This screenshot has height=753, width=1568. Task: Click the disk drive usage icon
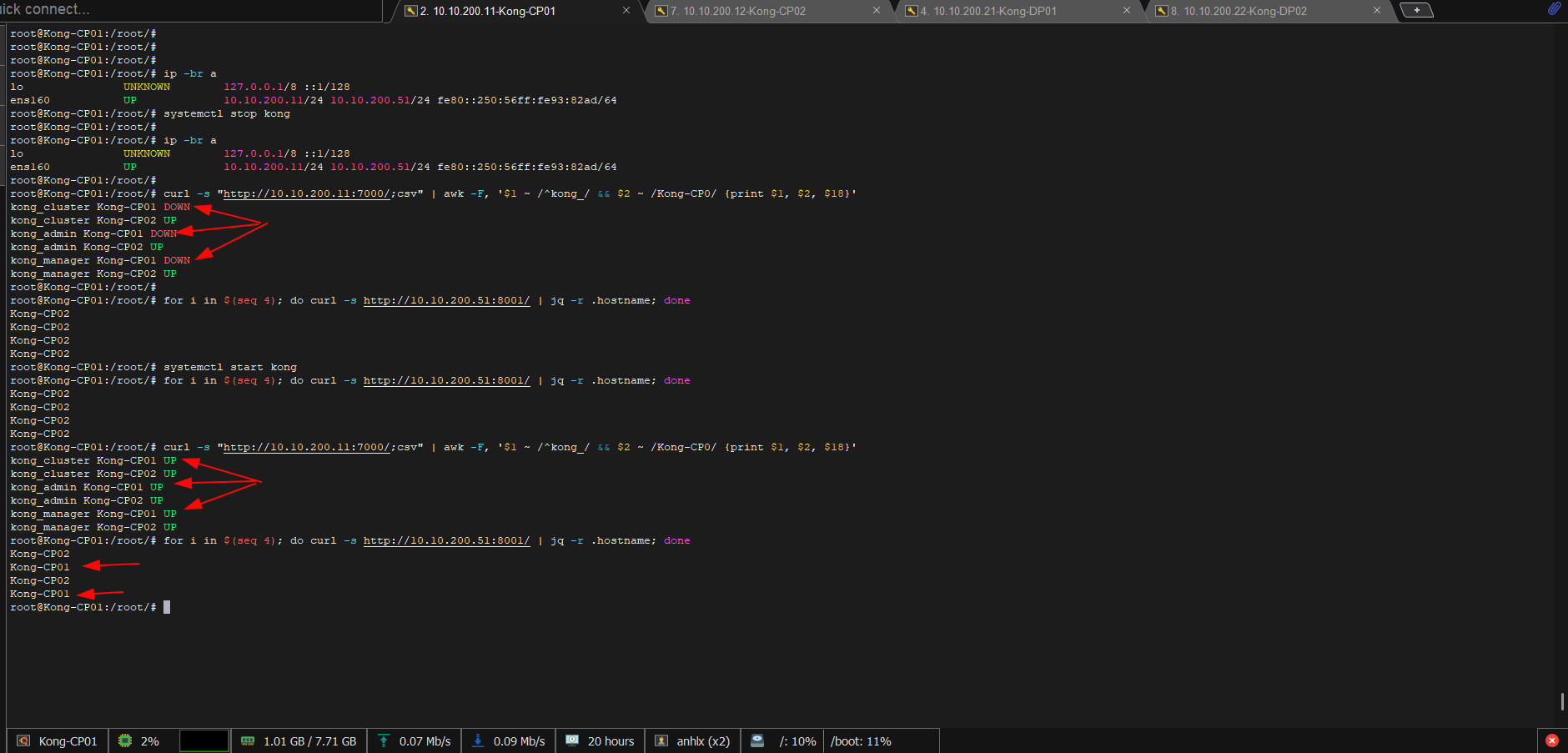coord(757,740)
